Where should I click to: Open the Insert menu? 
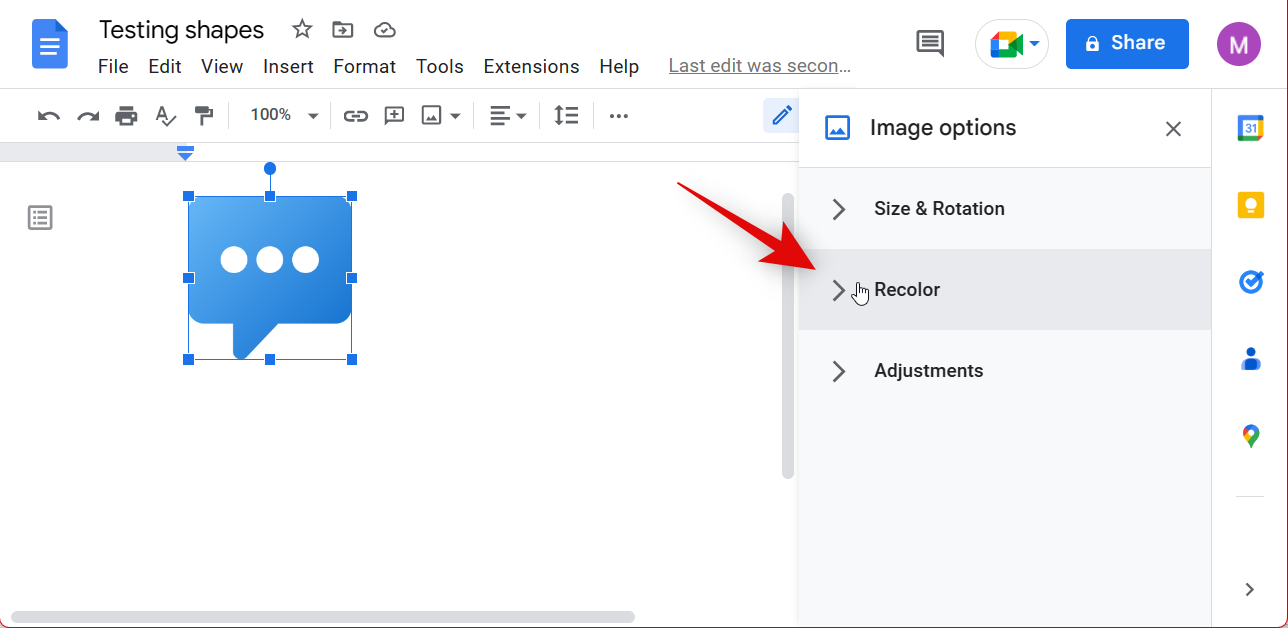(288, 67)
